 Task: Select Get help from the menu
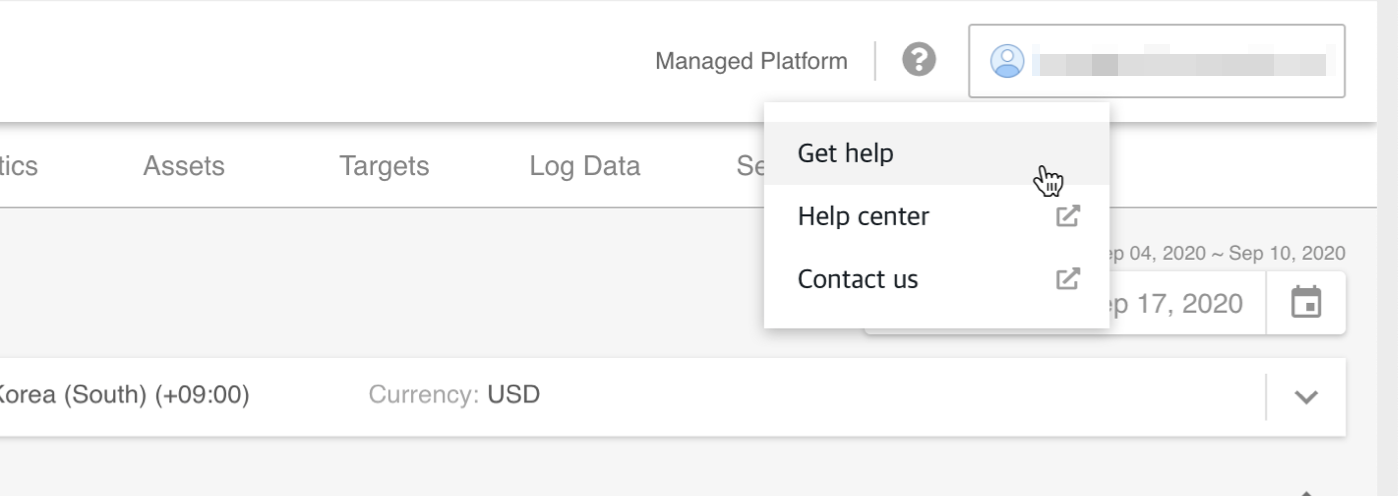pos(845,154)
